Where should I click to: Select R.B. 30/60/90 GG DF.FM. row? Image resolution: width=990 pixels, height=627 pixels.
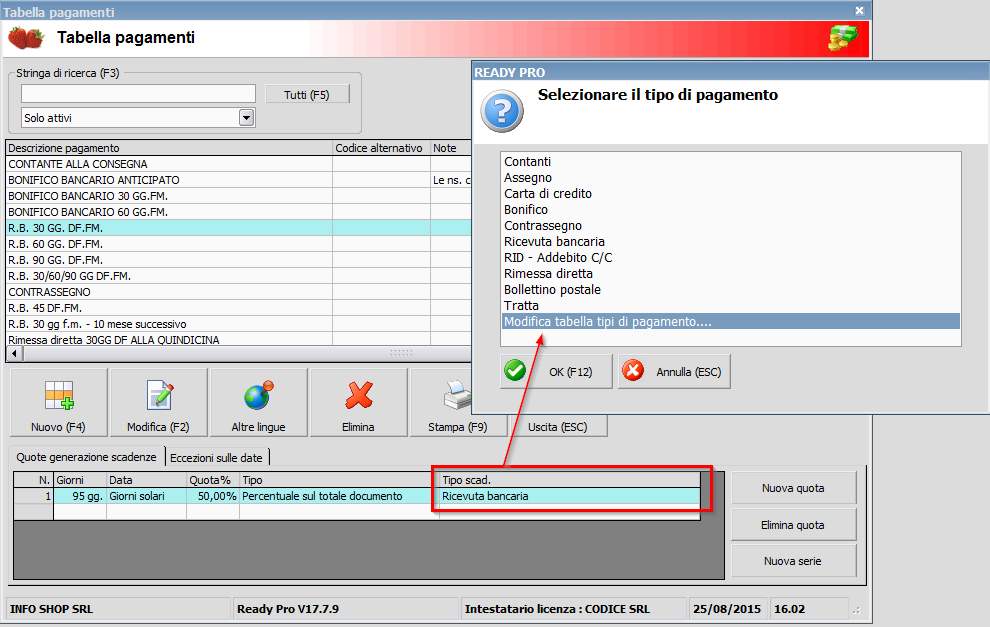click(x=239, y=276)
